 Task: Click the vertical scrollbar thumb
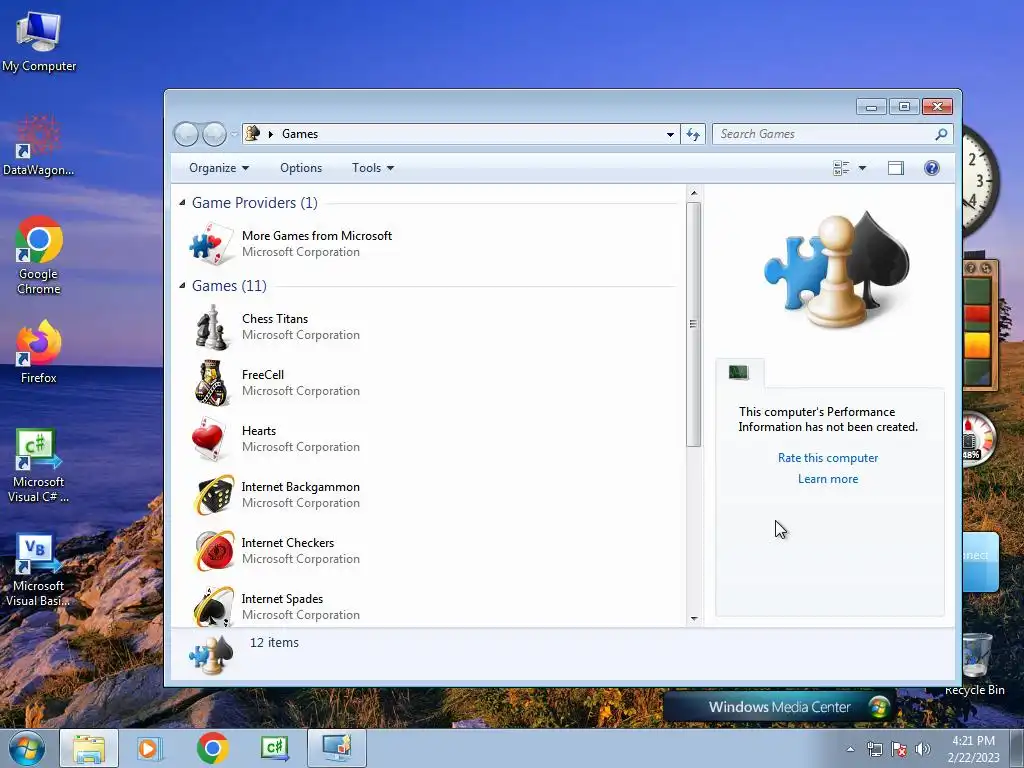coord(694,324)
